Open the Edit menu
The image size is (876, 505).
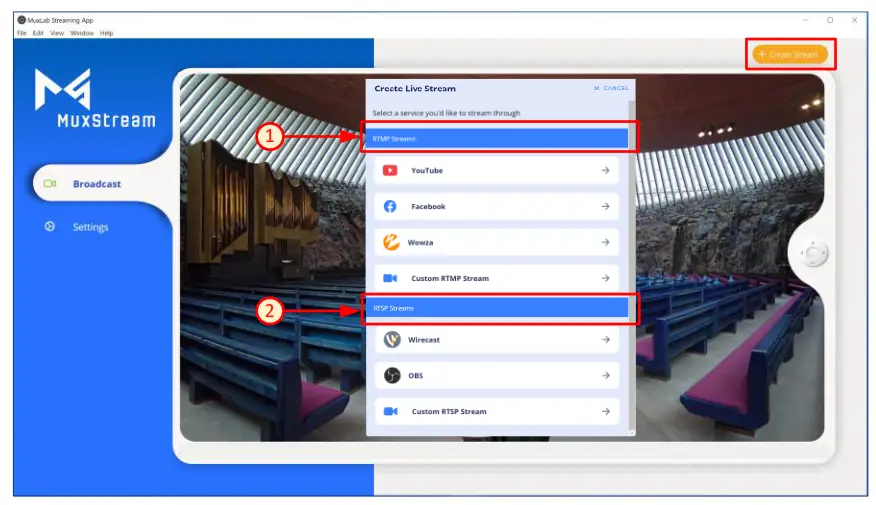[x=38, y=33]
